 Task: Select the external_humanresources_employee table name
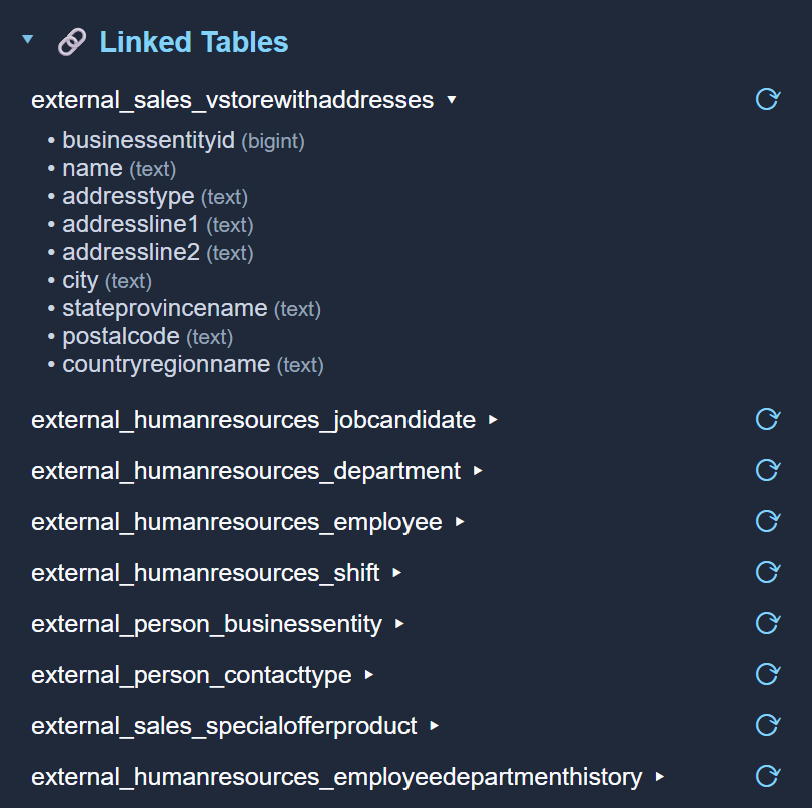[237, 521]
